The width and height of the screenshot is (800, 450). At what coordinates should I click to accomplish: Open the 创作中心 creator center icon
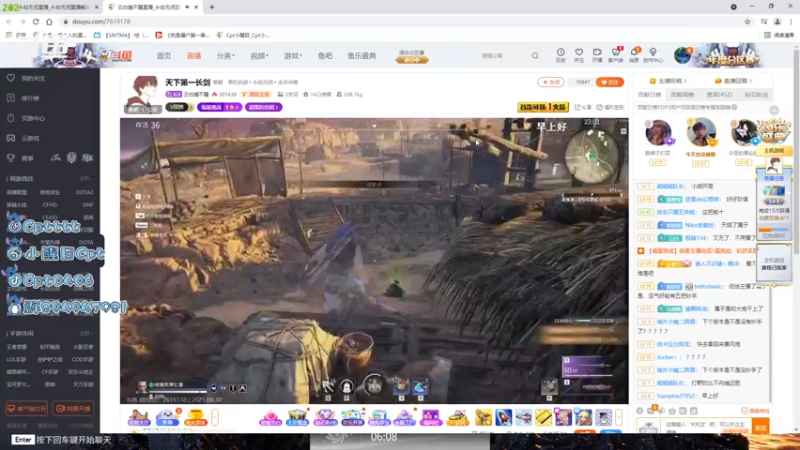[x=653, y=55]
